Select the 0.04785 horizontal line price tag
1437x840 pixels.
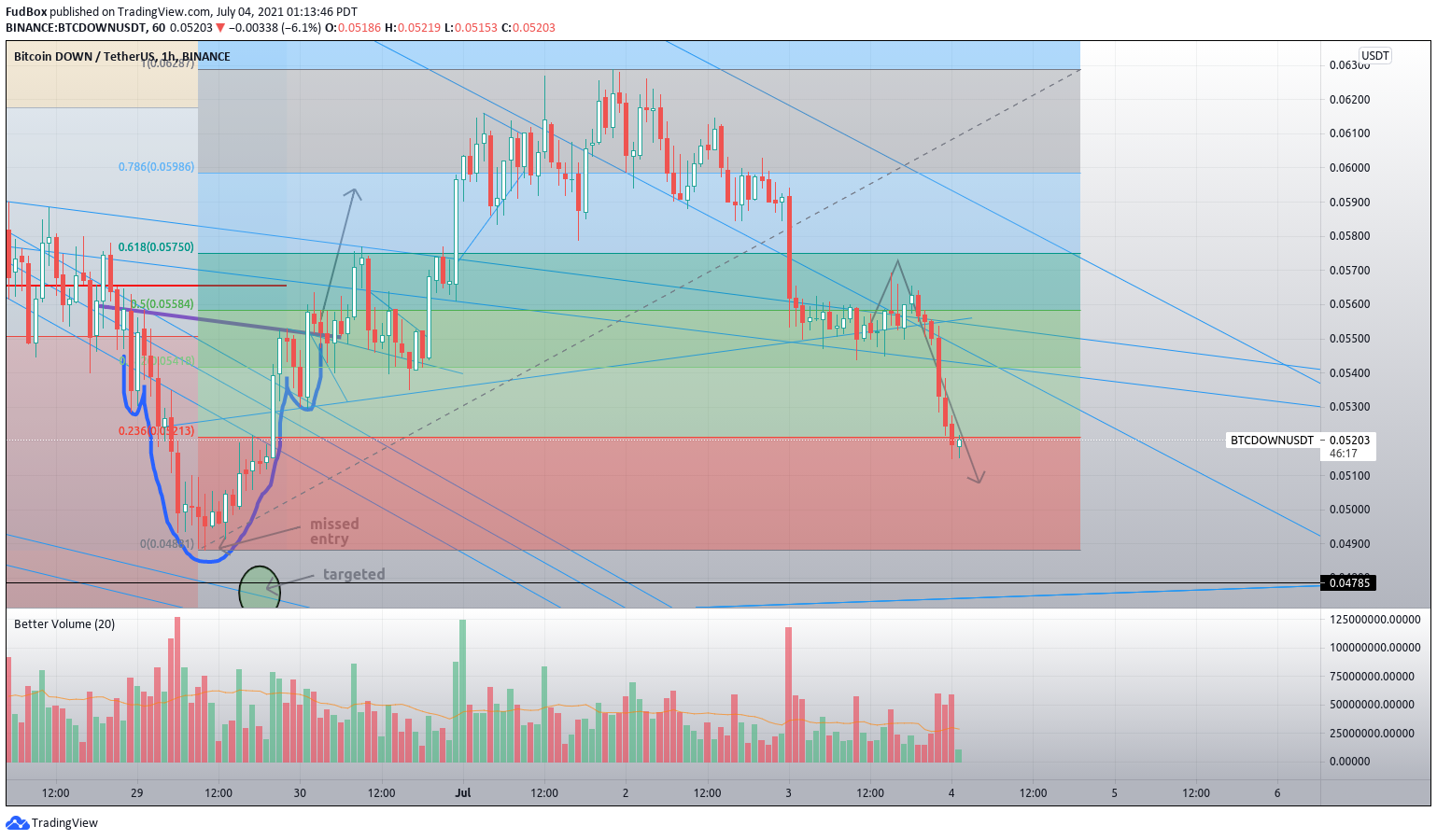point(1348,583)
